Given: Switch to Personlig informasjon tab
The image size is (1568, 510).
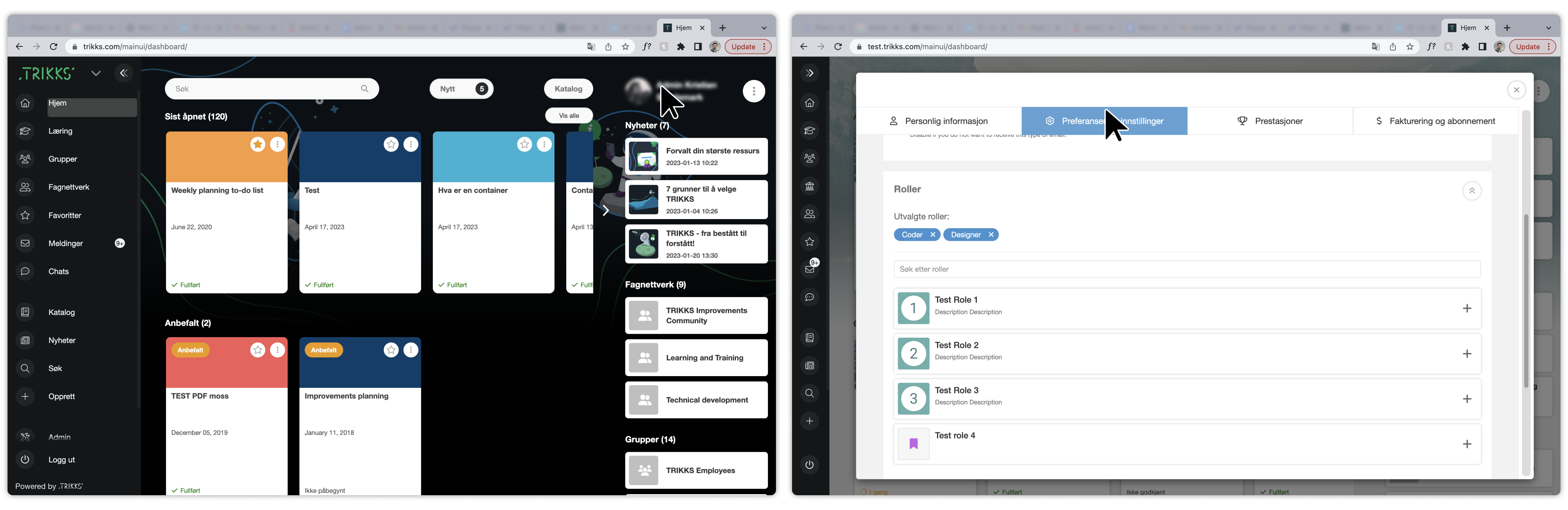Looking at the screenshot, I should 939,121.
